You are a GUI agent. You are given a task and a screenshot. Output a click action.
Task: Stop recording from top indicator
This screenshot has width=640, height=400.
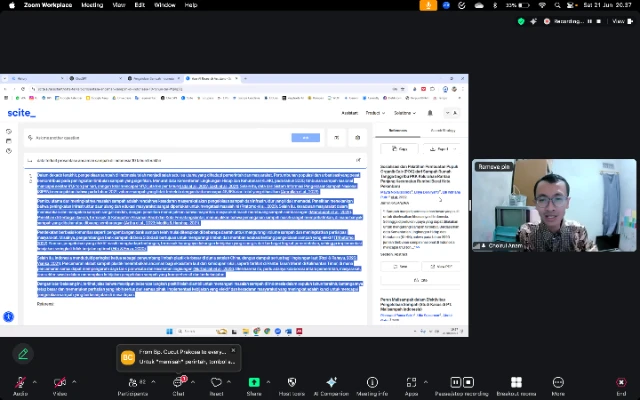(x=599, y=21)
